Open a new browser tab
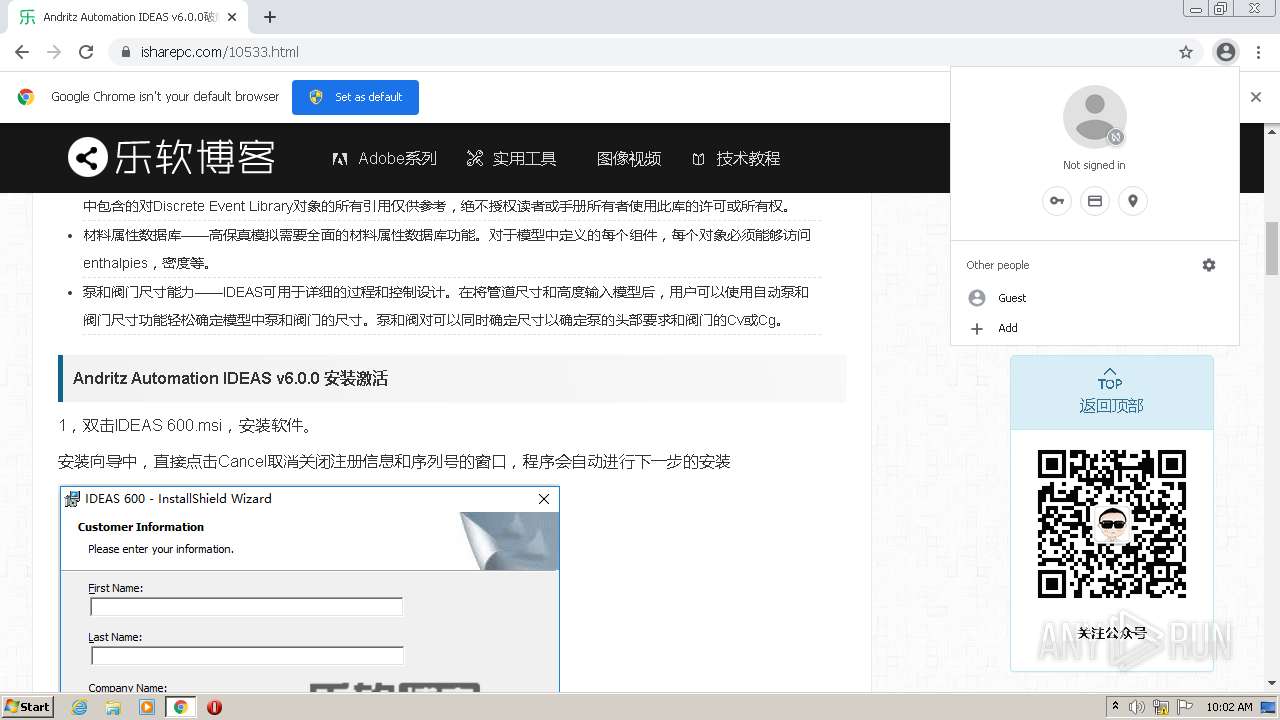Viewport: 1280px width, 720px height. pos(270,17)
